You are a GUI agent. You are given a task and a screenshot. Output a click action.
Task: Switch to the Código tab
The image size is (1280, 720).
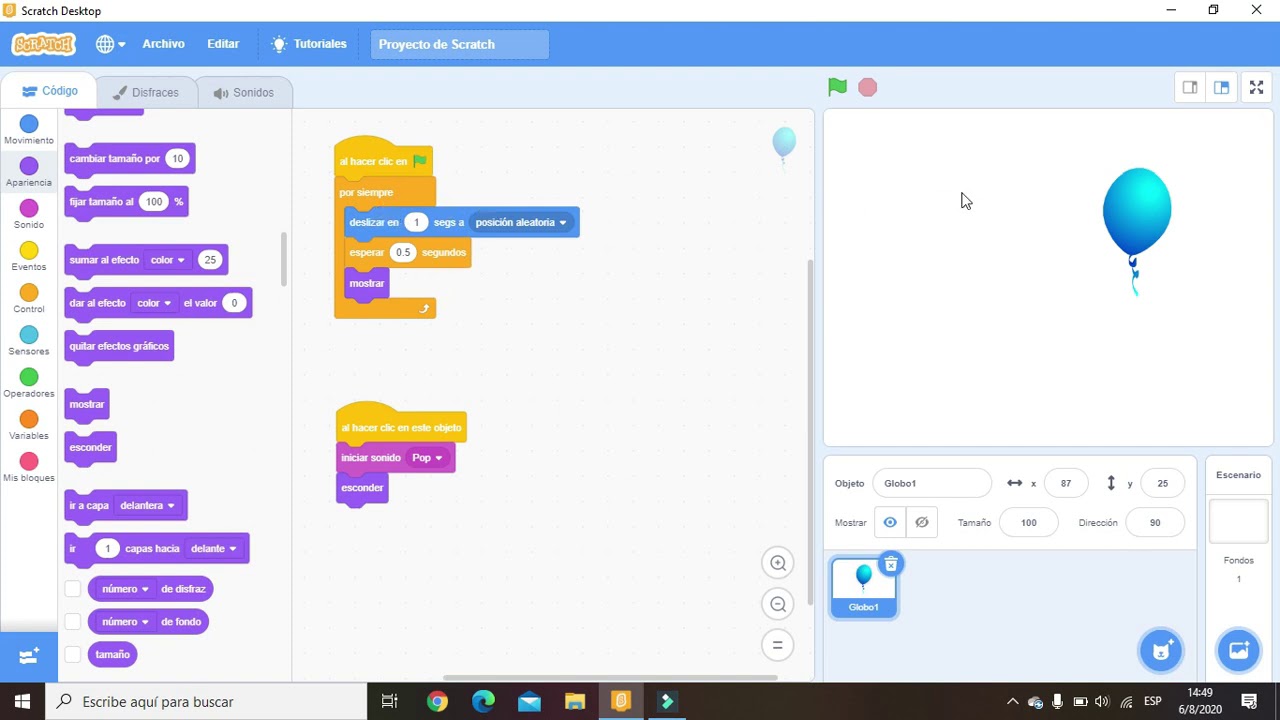tap(49, 91)
